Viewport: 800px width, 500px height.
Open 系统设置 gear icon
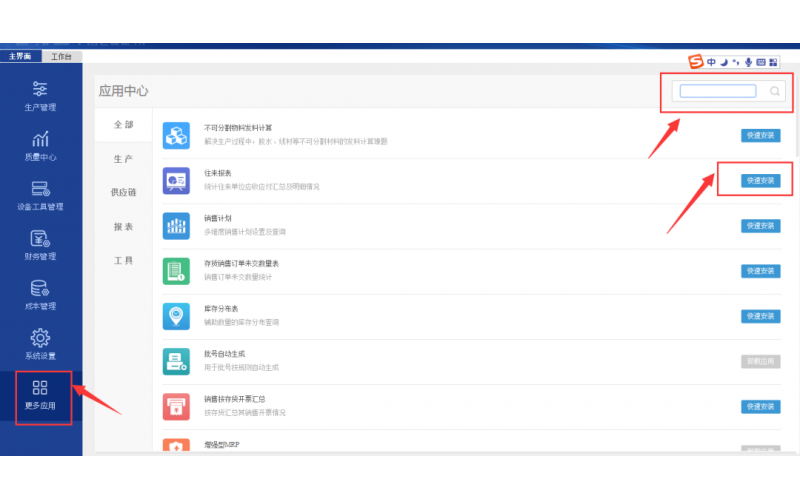pyautogui.click(x=41, y=344)
